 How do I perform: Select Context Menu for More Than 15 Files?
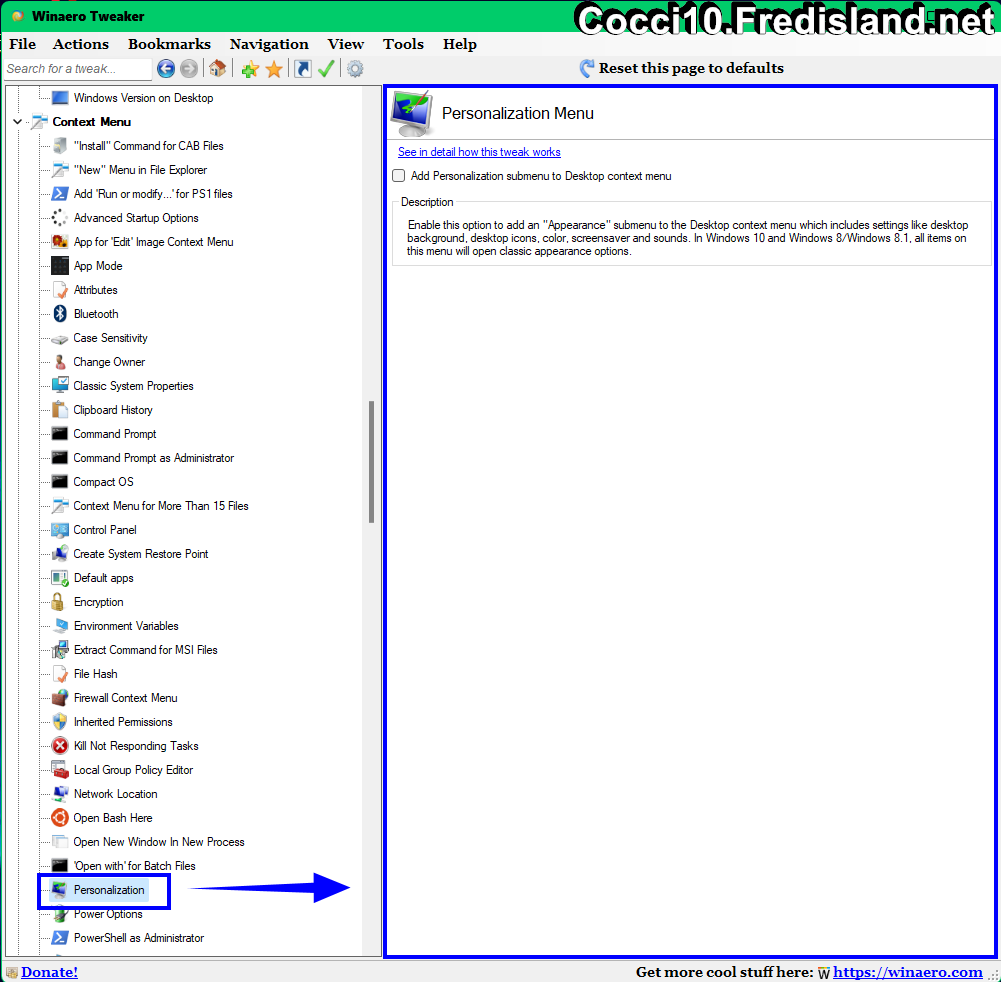click(161, 506)
